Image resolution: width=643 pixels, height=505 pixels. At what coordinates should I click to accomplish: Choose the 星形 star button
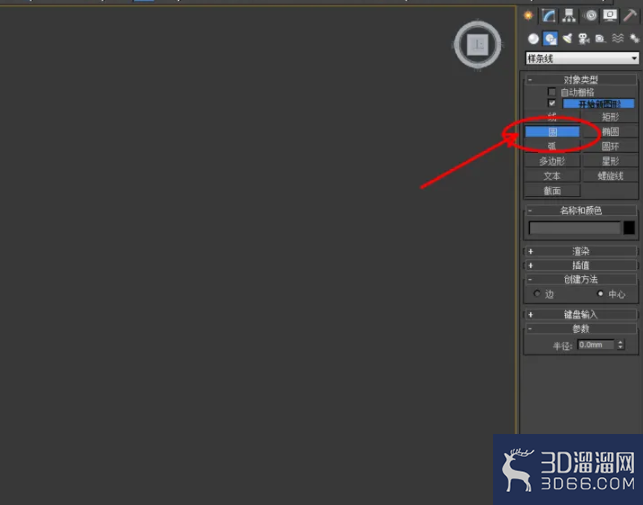[x=610, y=161]
